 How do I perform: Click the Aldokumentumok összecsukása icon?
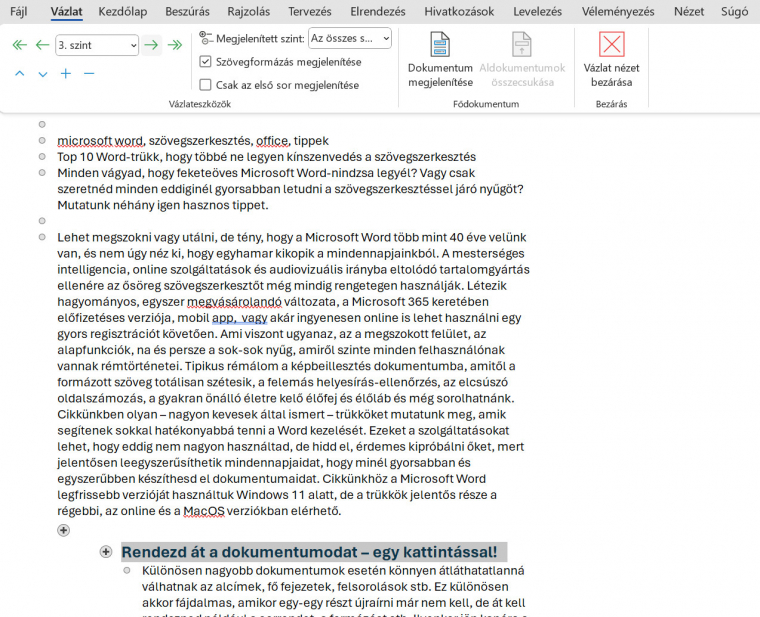tap(522, 45)
